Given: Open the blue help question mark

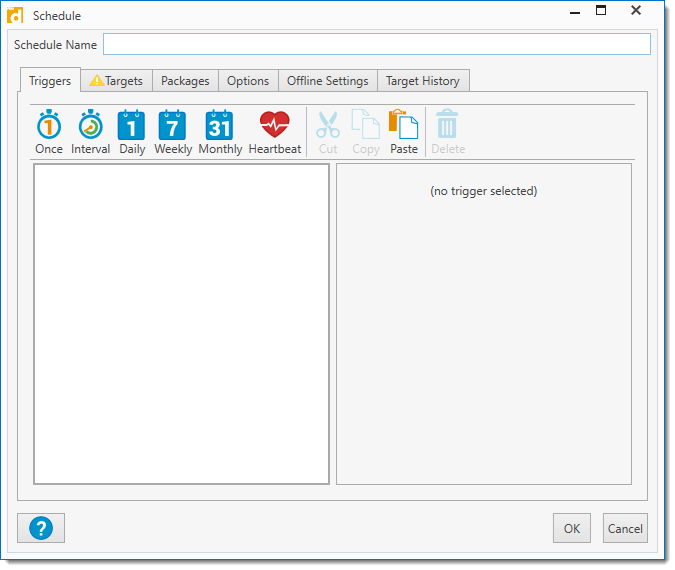Looking at the screenshot, I should click(41, 528).
